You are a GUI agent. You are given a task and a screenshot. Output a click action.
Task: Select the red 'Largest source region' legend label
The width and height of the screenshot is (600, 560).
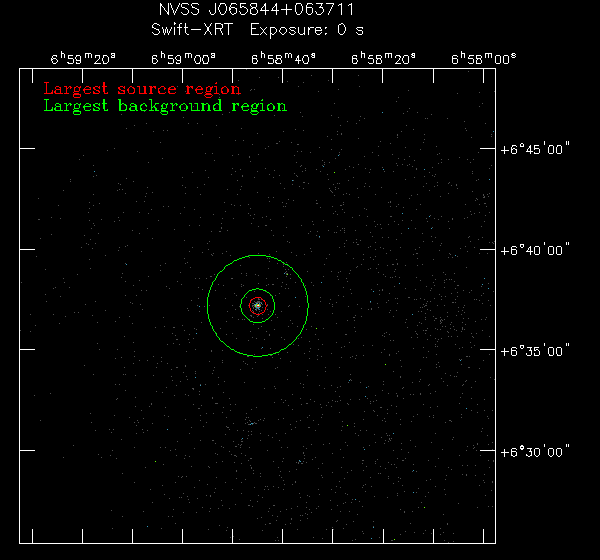142,89
